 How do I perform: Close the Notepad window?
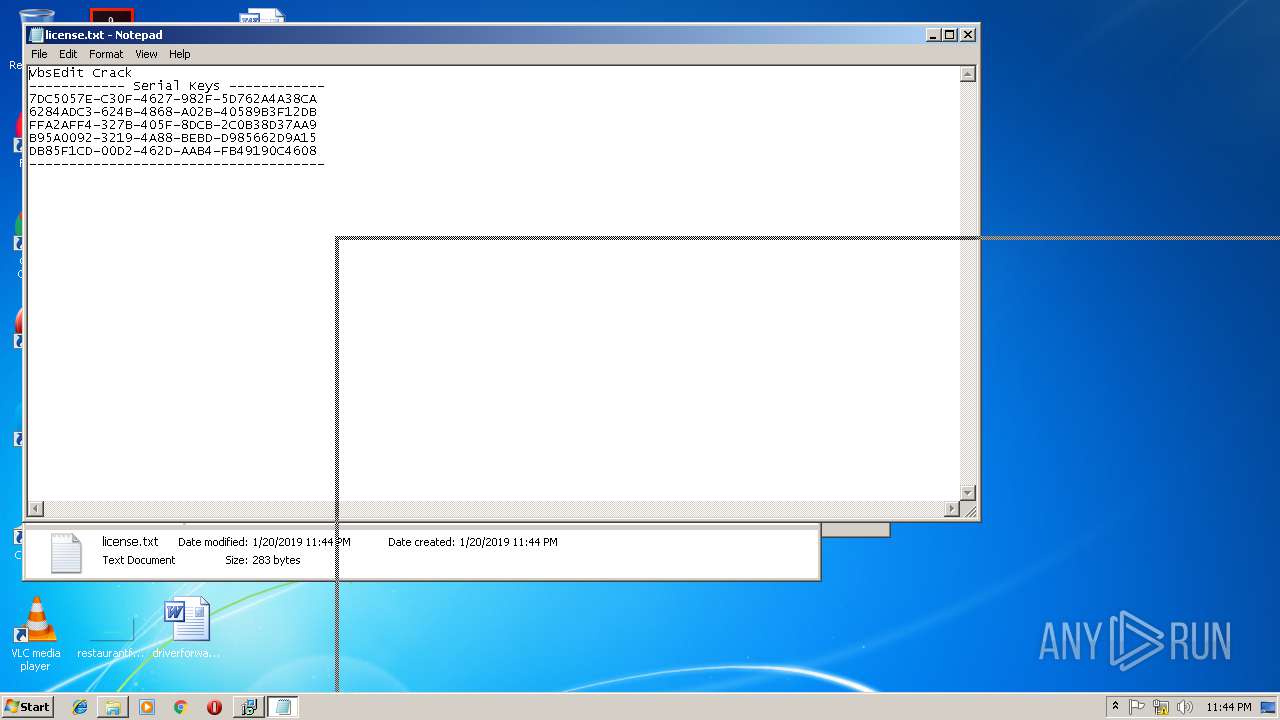pyautogui.click(x=967, y=34)
